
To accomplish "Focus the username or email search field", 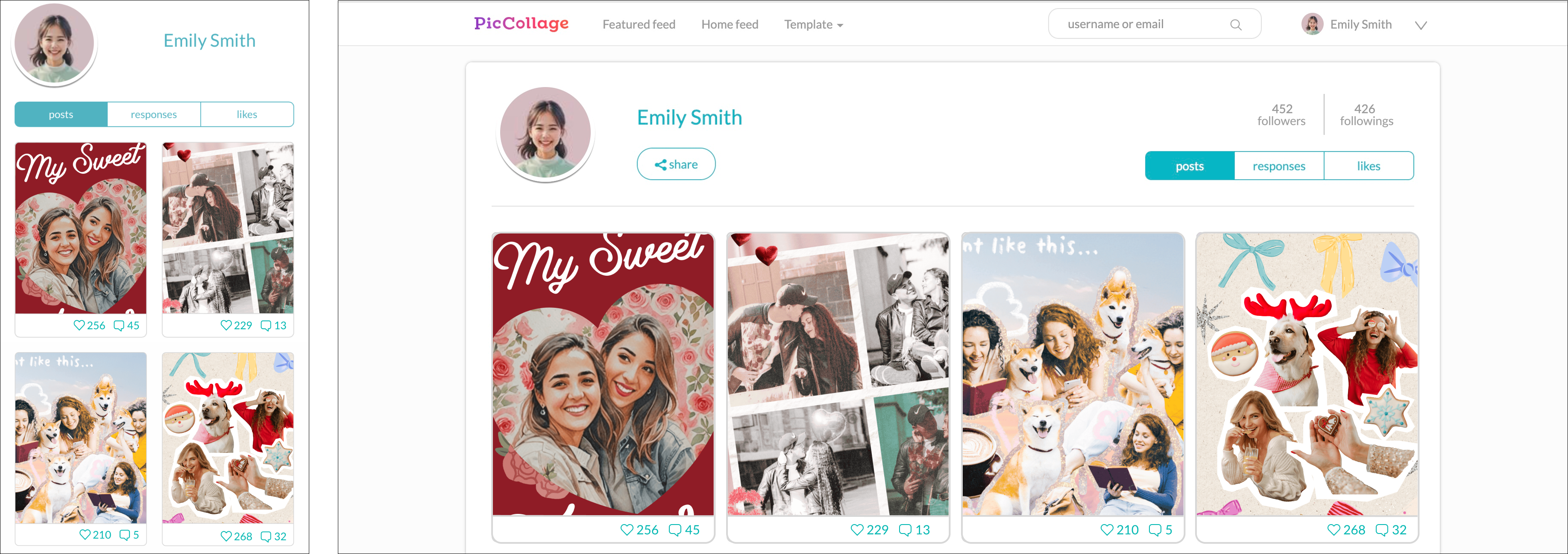I will click(x=1154, y=24).
